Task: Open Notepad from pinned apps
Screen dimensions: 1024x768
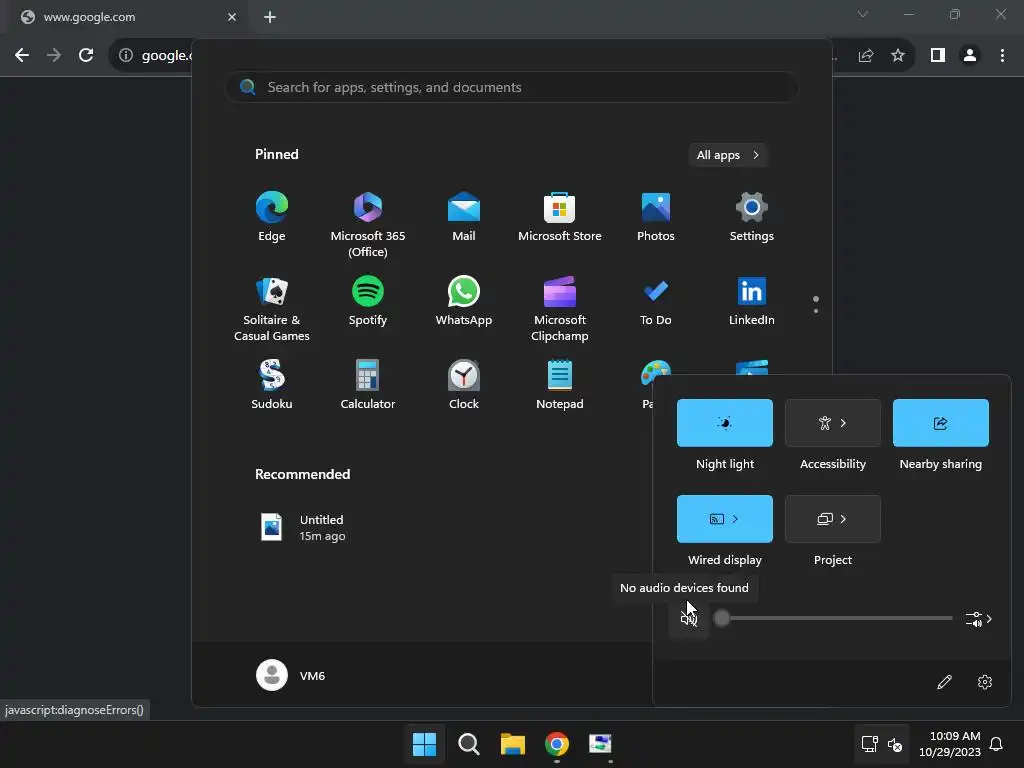Action: click(560, 385)
